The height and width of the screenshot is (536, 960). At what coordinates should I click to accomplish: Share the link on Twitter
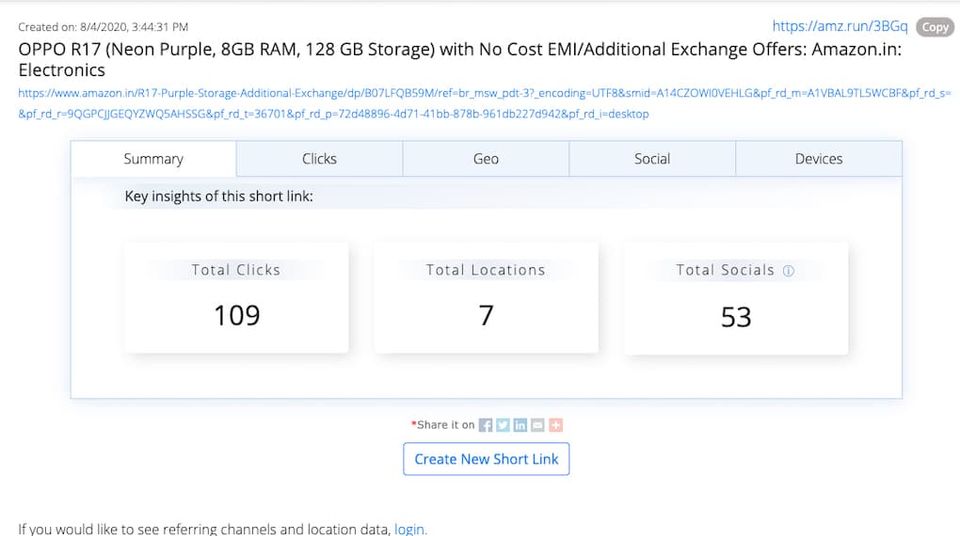503,425
